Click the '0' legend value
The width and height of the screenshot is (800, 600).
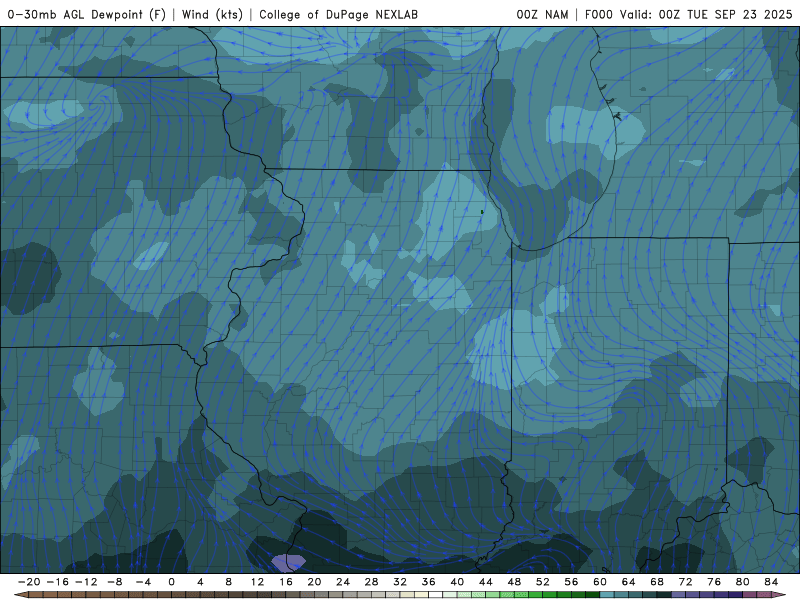pos(171,582)
